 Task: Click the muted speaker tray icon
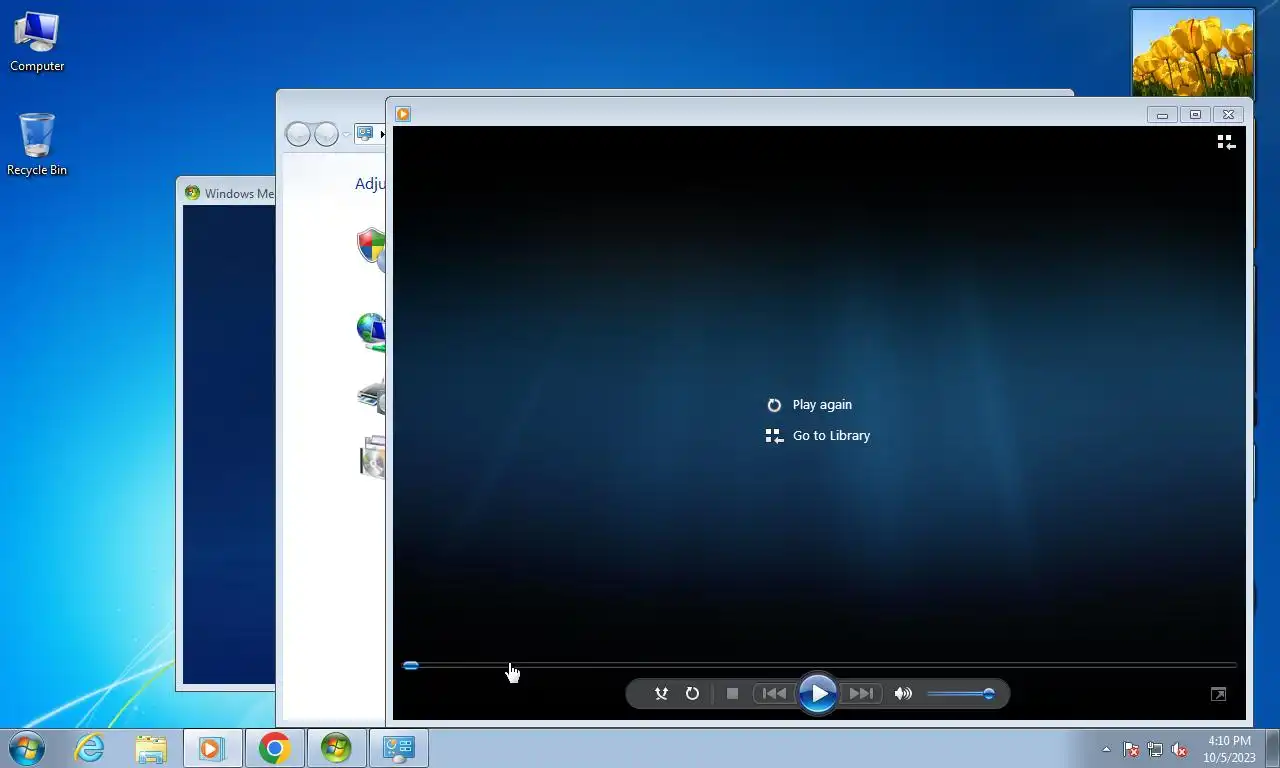pos(1179,749)
